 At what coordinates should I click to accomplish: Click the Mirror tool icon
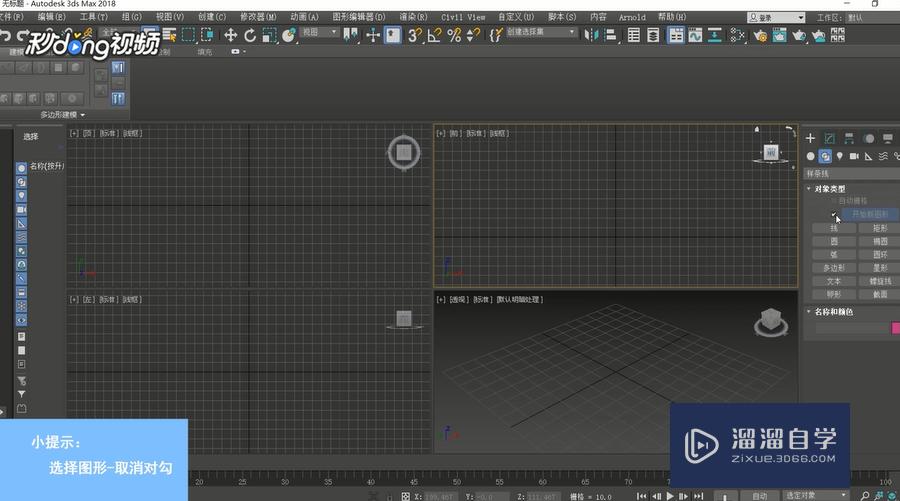[x=591, y=36]
